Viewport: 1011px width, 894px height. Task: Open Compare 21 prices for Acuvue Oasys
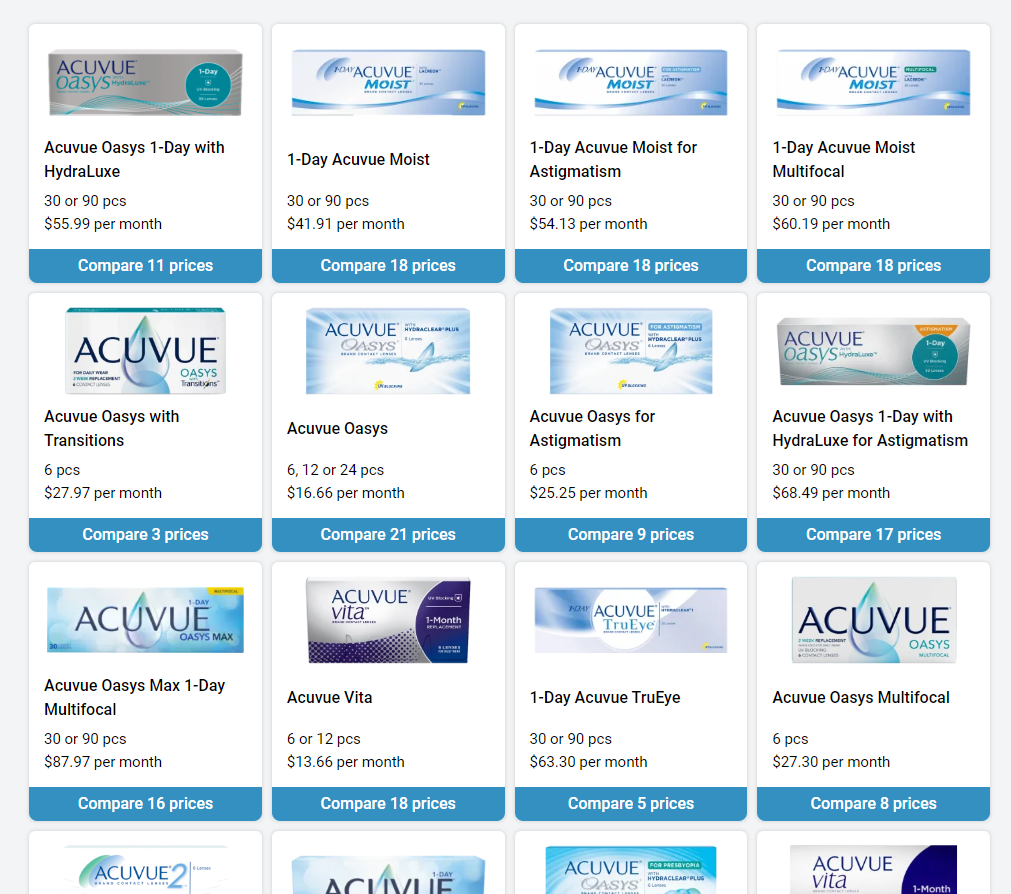pyautogui.click(x=388, y=534)
